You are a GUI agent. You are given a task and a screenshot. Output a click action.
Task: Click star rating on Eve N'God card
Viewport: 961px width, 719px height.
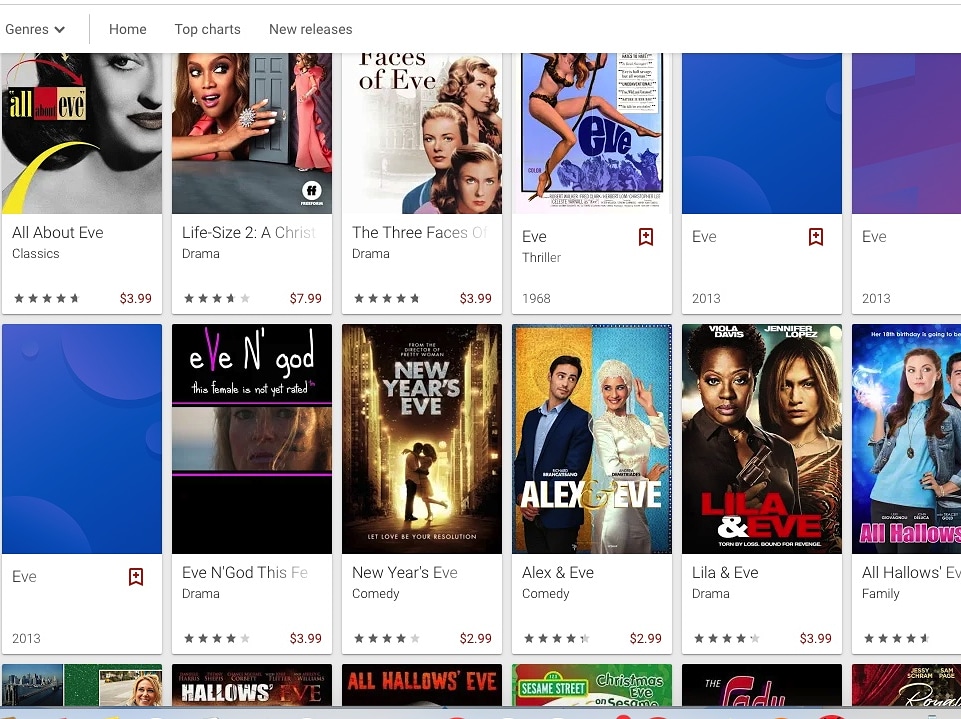(216, 638)
